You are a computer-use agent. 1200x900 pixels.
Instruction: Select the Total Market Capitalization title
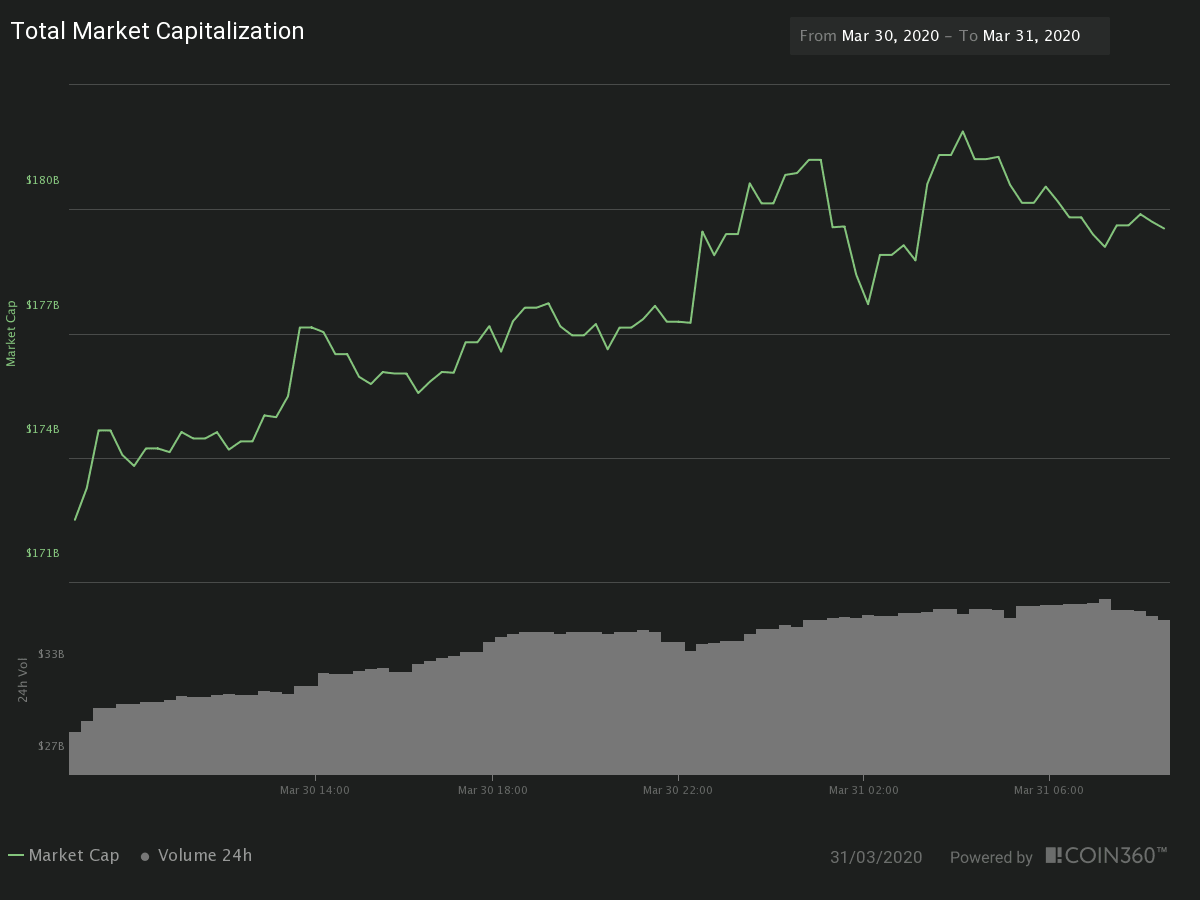[157, 31]
